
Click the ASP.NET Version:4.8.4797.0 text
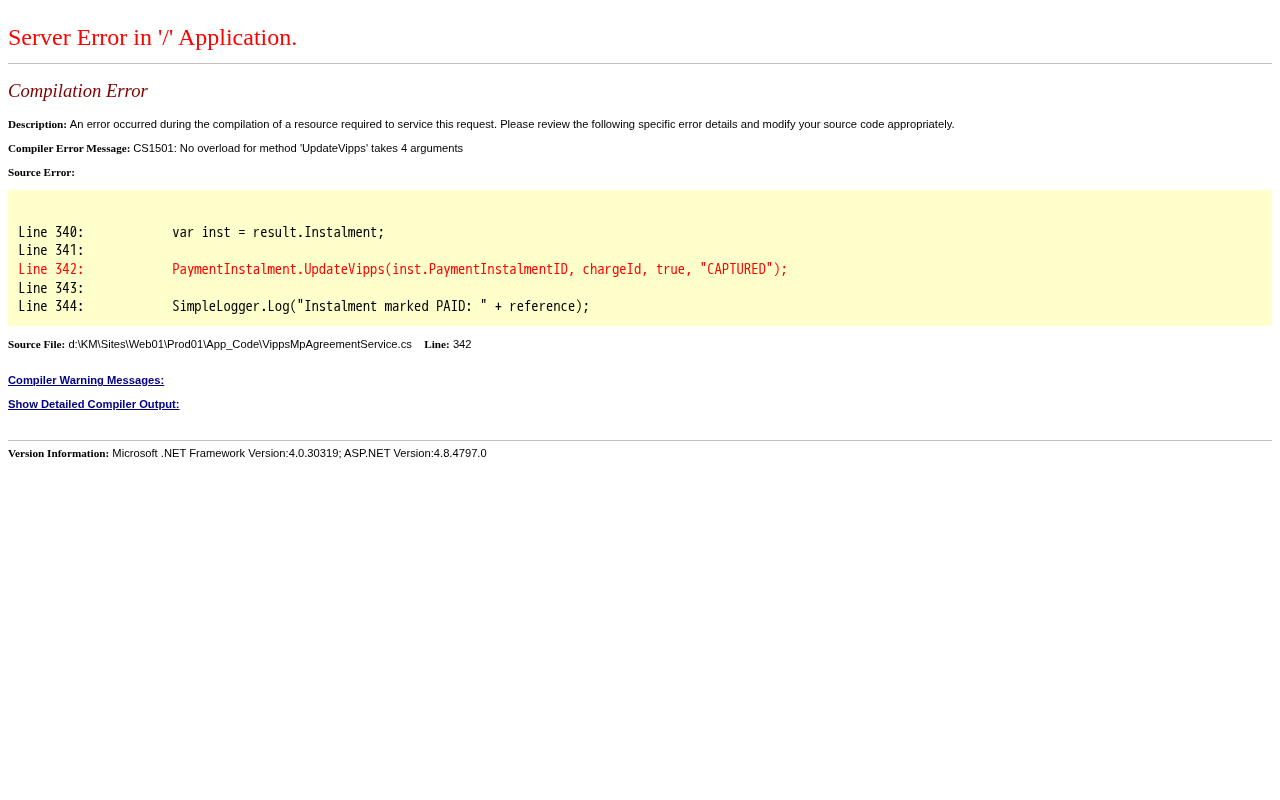click(x=415, y=453)
